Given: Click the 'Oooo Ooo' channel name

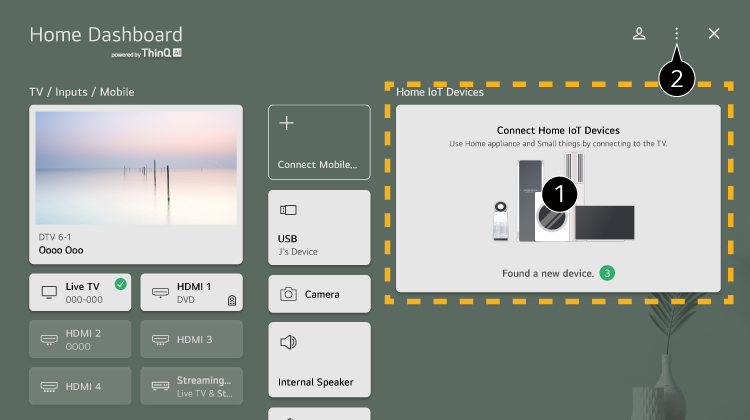Looking at the screenshot, I should [x=61, y=250].
